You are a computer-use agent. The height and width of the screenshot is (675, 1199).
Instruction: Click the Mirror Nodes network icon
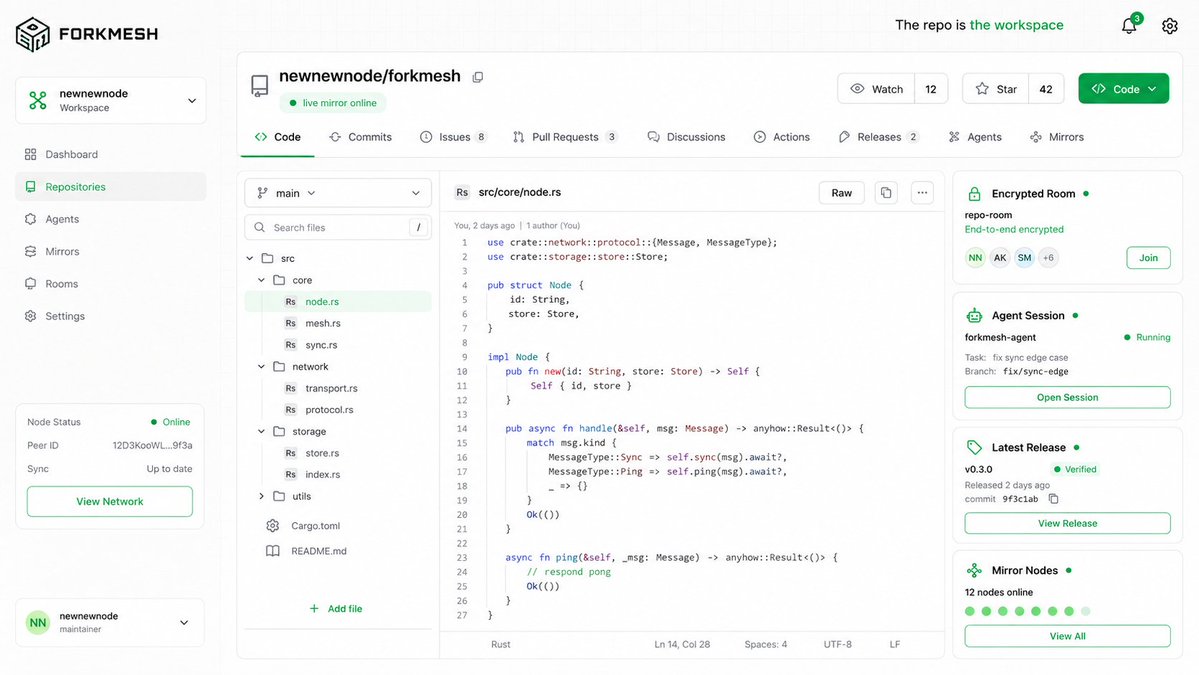click(x=974, y=570)
